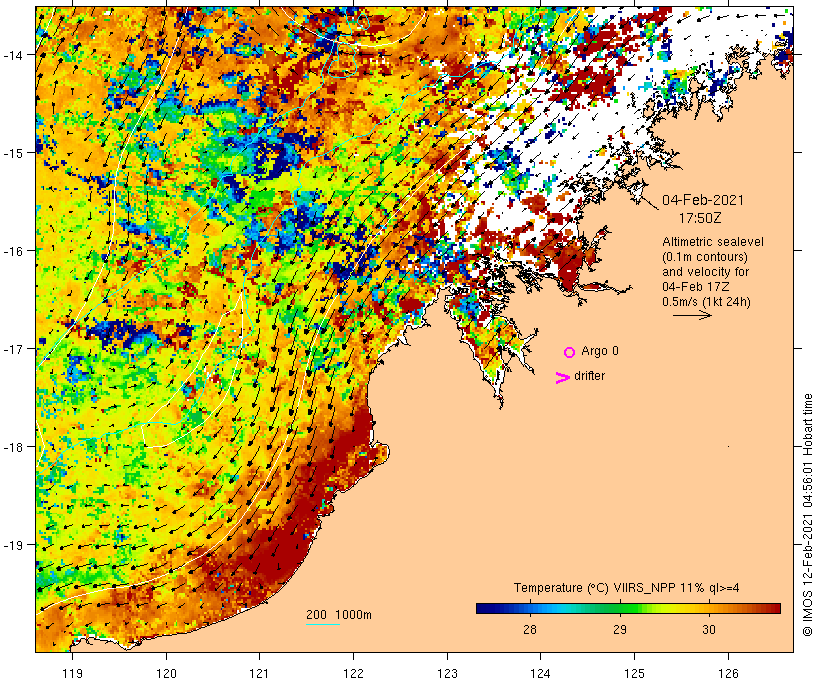
Task: Click the 'drifter' legend label
Action: pyautogui.click(x=589, y=376)
